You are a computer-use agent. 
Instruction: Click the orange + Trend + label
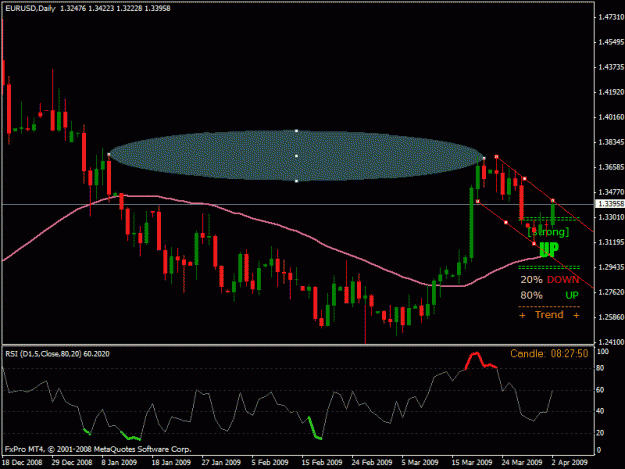tap(549, 315)
